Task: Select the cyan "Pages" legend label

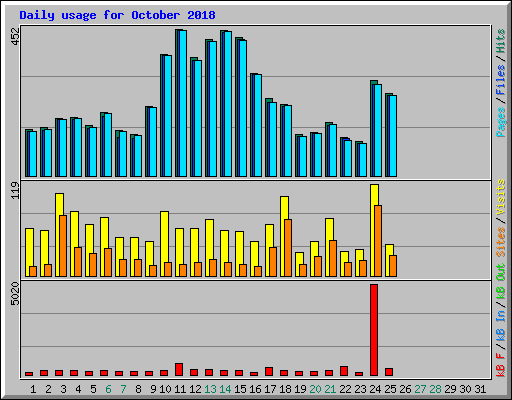Action: pos(501,122)
